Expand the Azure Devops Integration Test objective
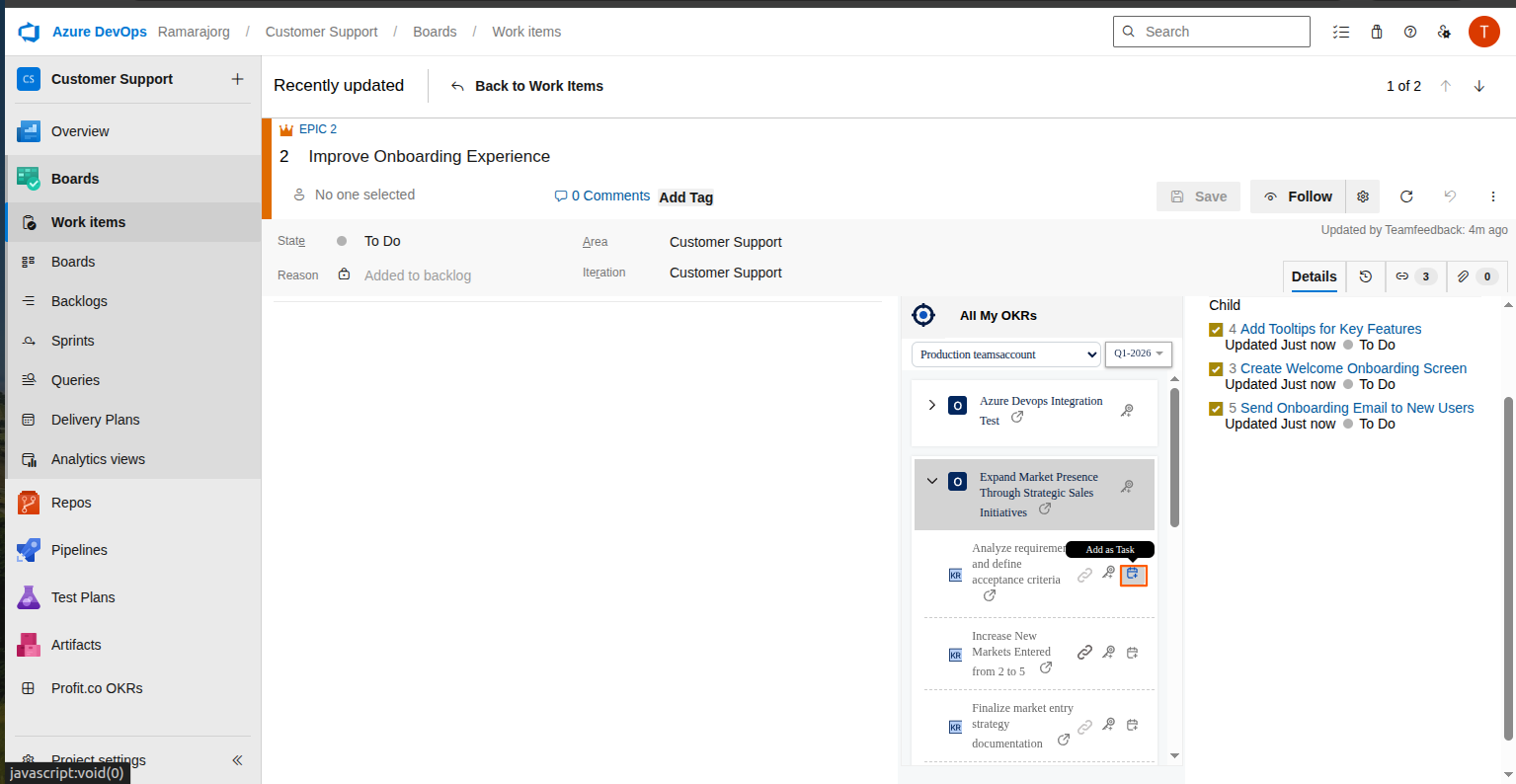 click(x=931, y=405)
